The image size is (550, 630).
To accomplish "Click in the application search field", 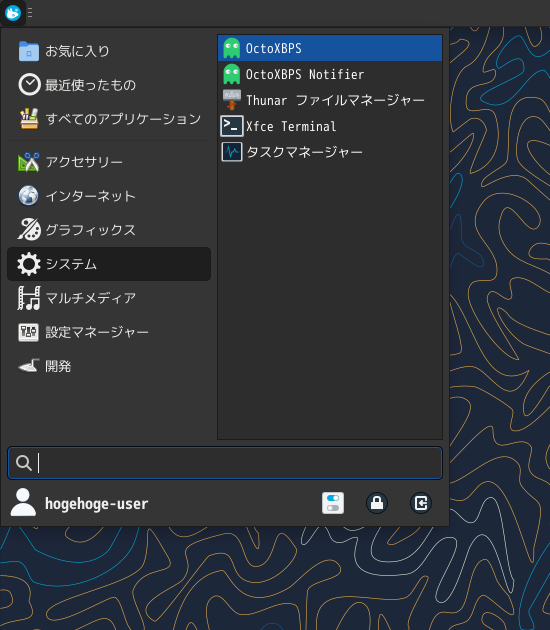I will [225, 463].
